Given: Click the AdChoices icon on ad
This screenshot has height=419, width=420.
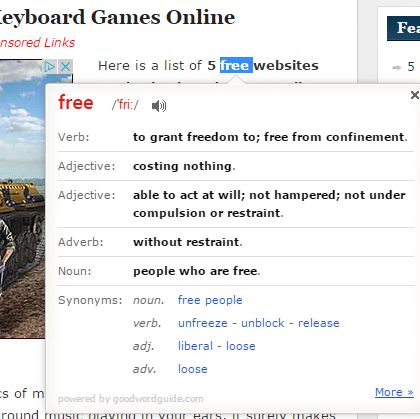Looking at the screenshot, I should coord(49,67).
